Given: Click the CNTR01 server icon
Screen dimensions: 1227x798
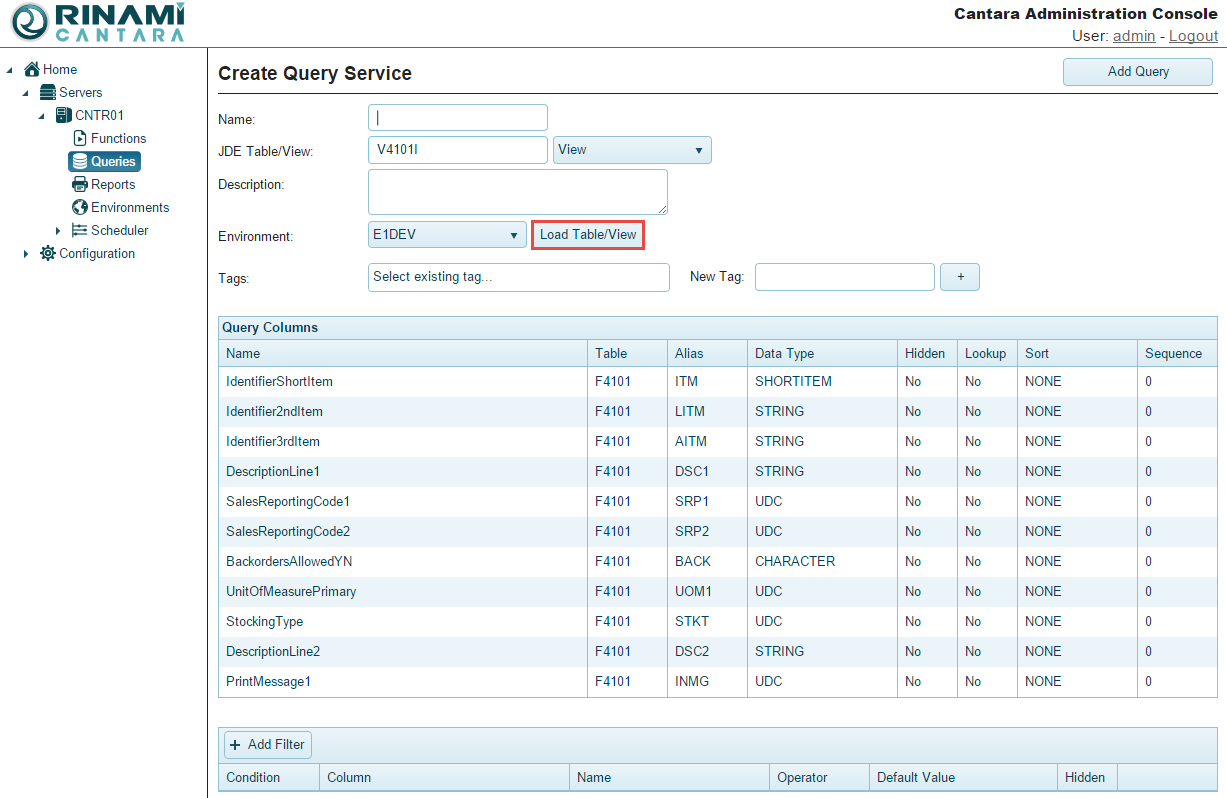Looking at the screenshot, I should coord(64,116).
